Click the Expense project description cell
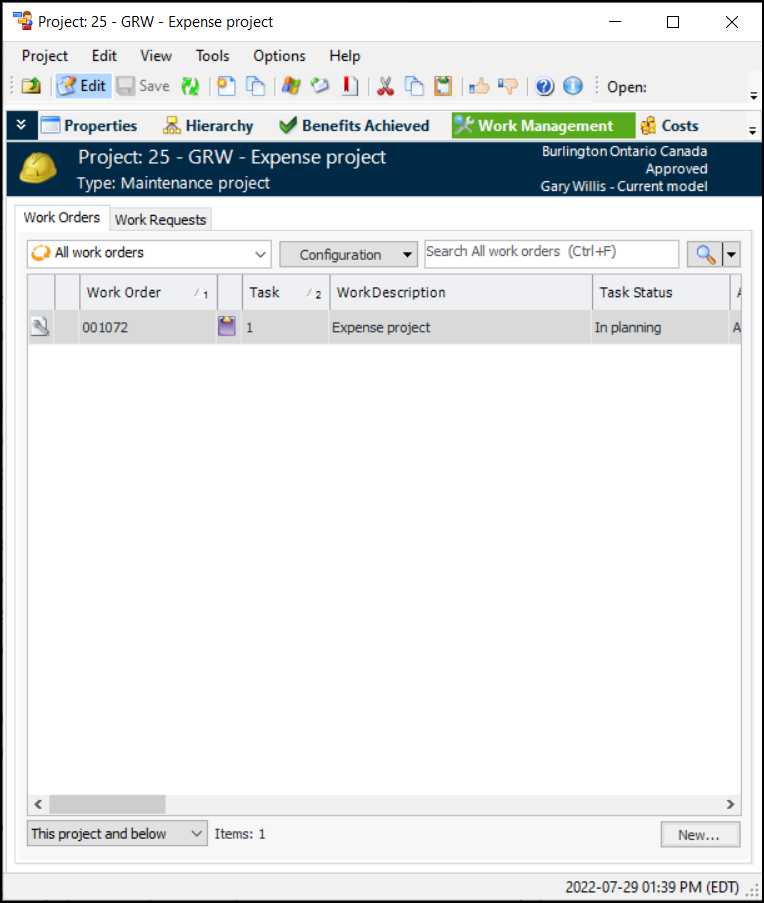The width and height of the screenshot is (764, 903). (x=460, y=328)
